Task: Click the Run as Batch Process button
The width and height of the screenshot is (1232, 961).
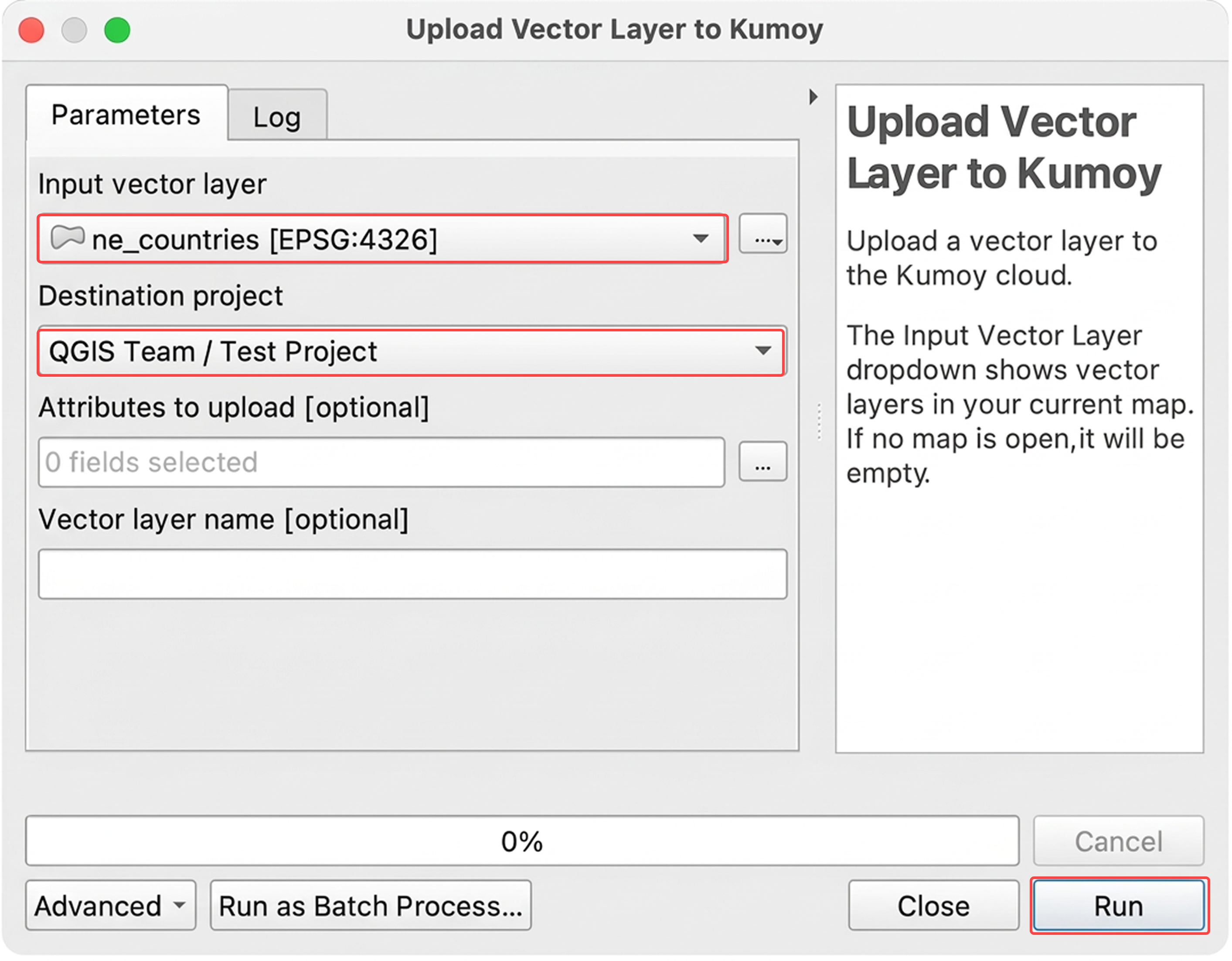Action: tap(370, 905)
